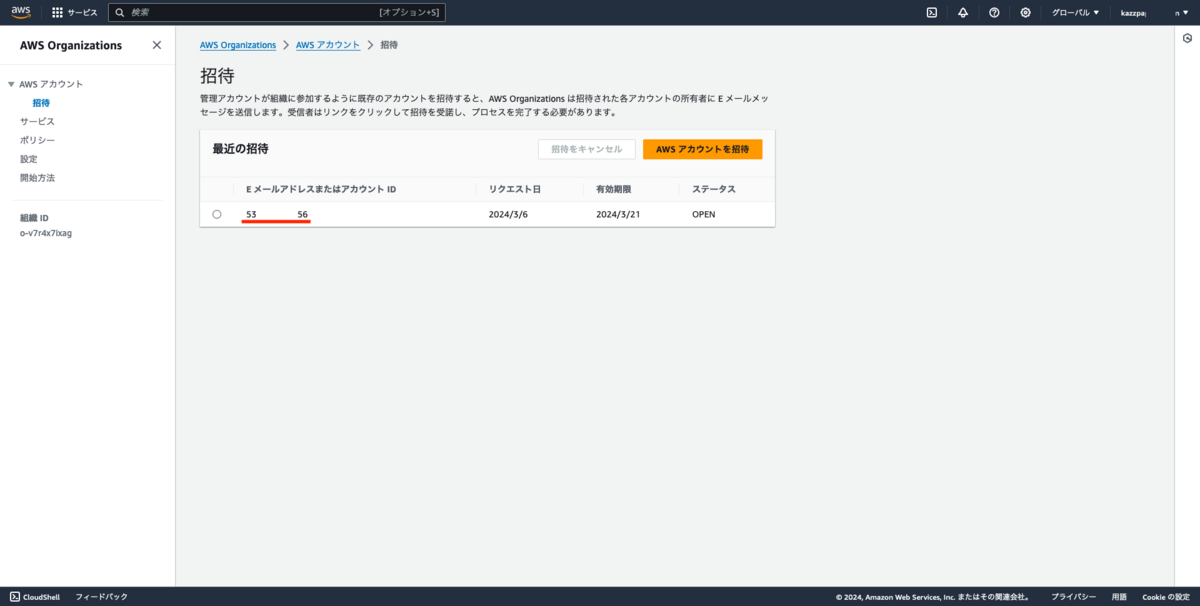
Task: Go to AWS アカウント breadcrumb link
Action: tap(328, 45)
